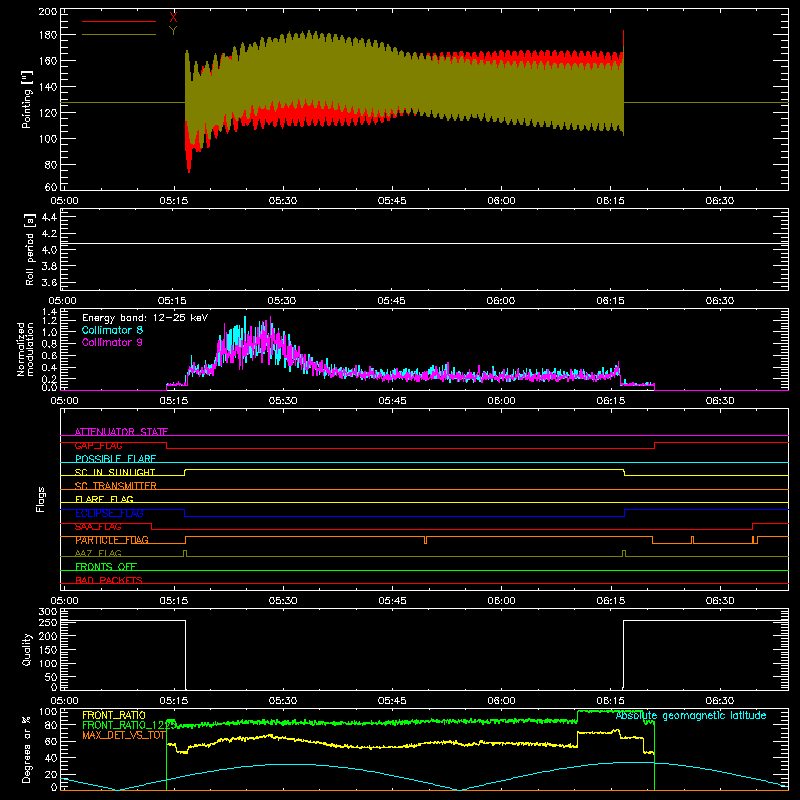Click the 05:15 label under Quality plot
The height and width of the screenshot is (800, 800).
[173, 701]
